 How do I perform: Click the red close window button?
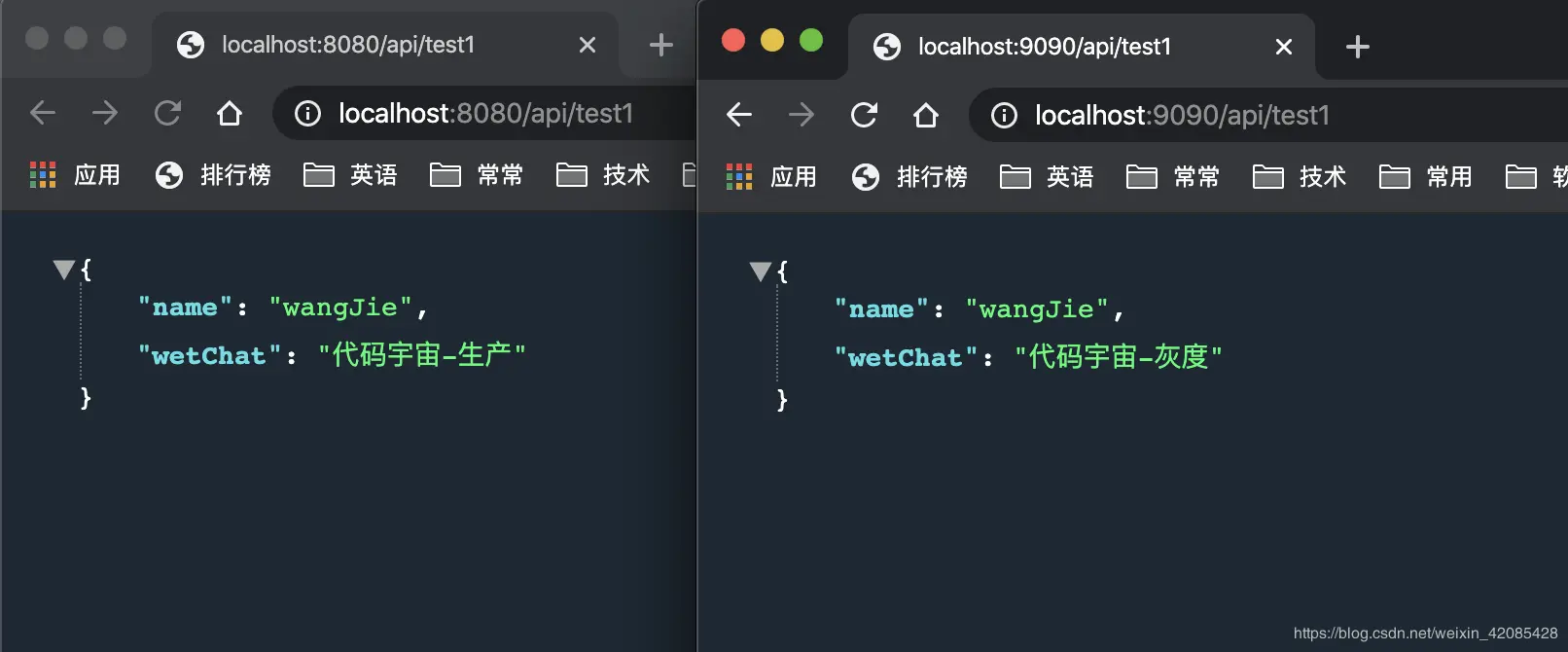pos(733,40)
